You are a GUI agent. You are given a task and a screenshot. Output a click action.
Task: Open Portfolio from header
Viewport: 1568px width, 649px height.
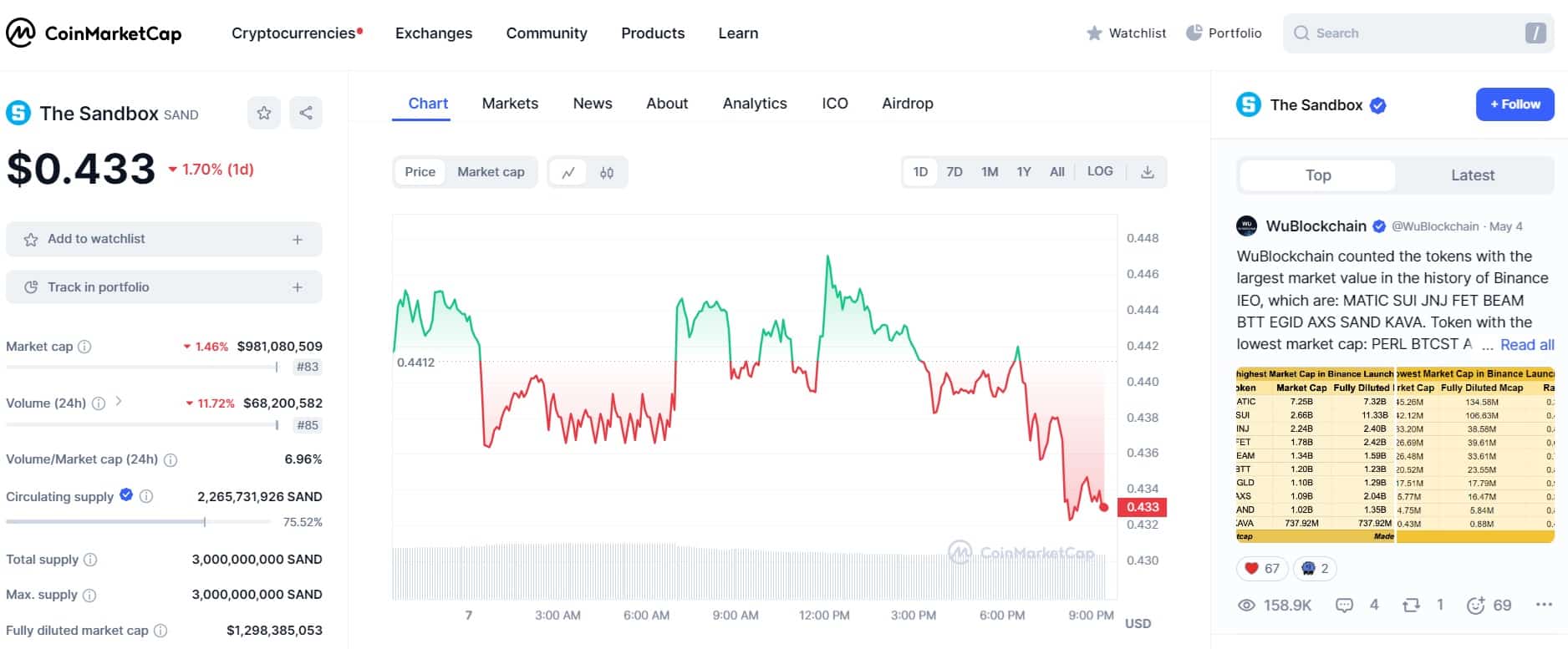[1224, 33]
